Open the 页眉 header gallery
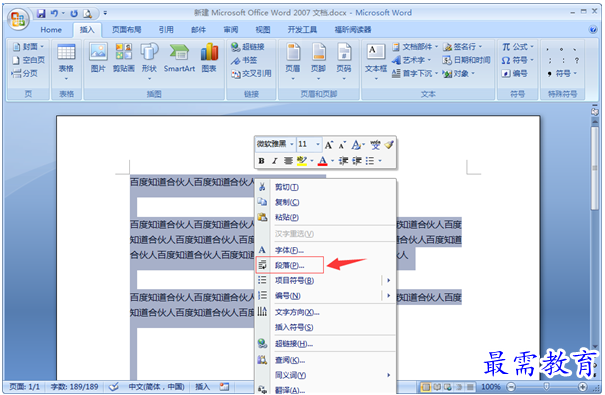 tap(293, 61)
